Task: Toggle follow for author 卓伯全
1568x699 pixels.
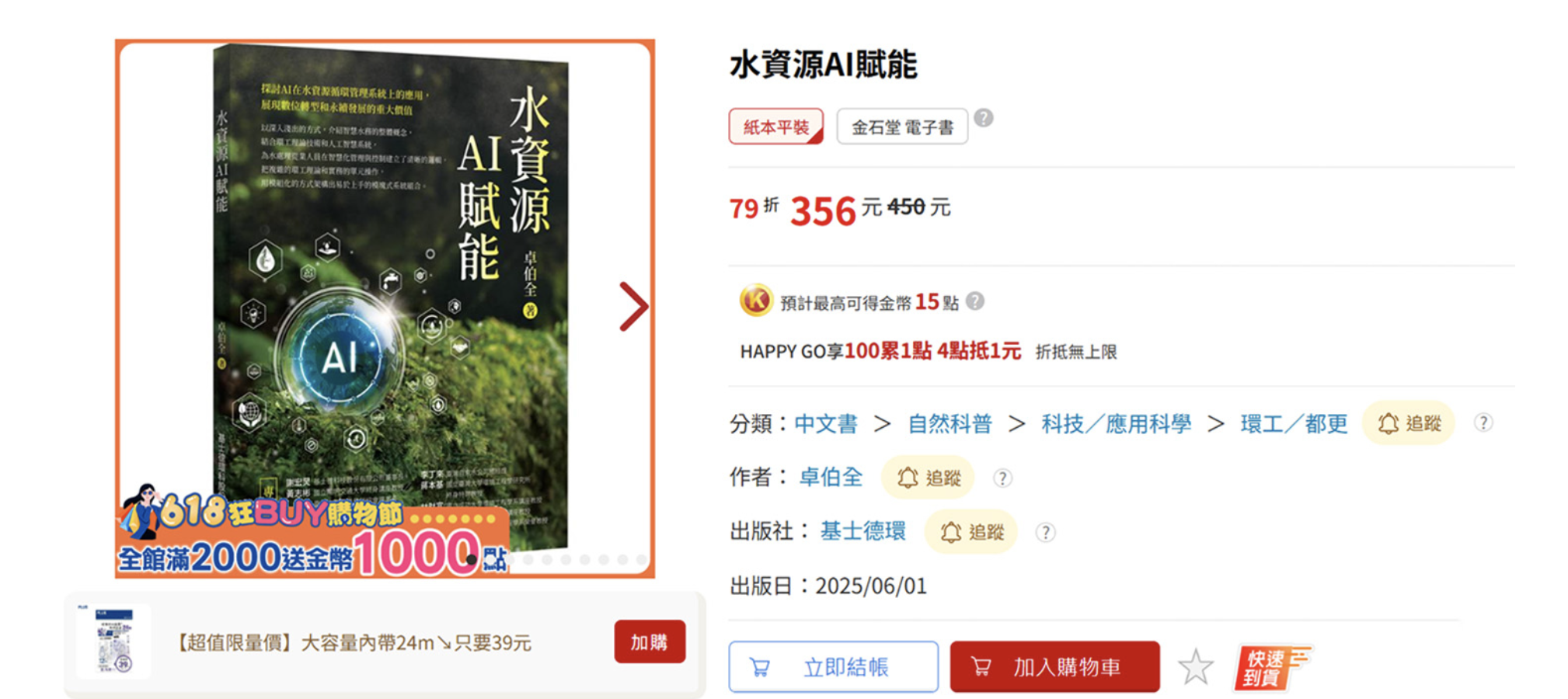Action: 928,477
